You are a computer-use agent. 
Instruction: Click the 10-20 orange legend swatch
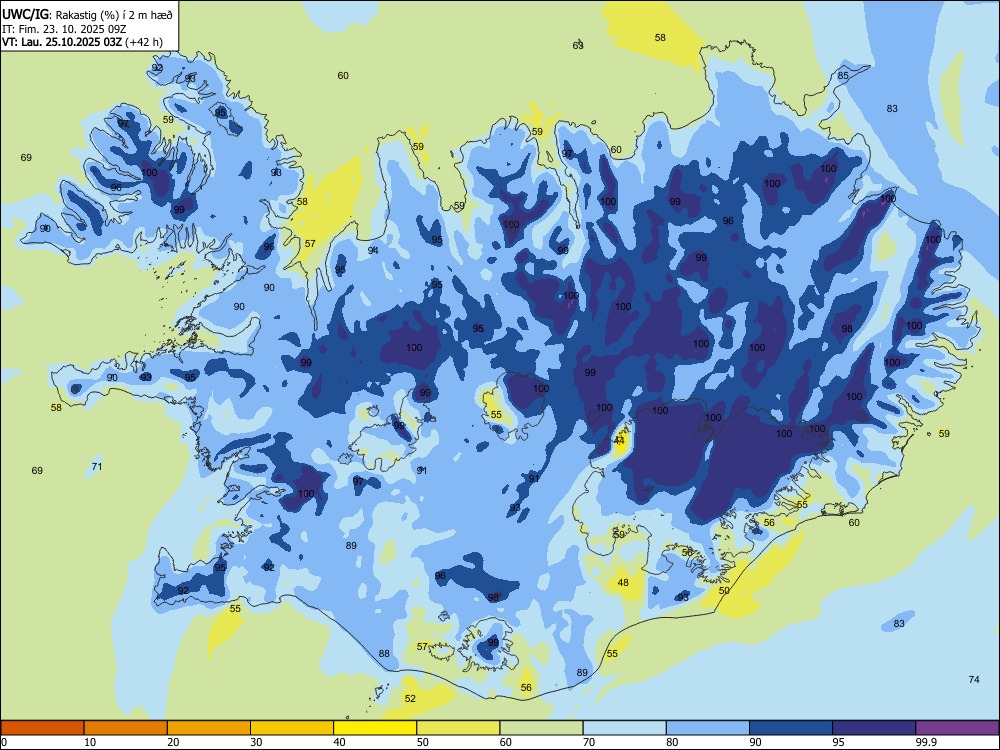coord(126,728)
